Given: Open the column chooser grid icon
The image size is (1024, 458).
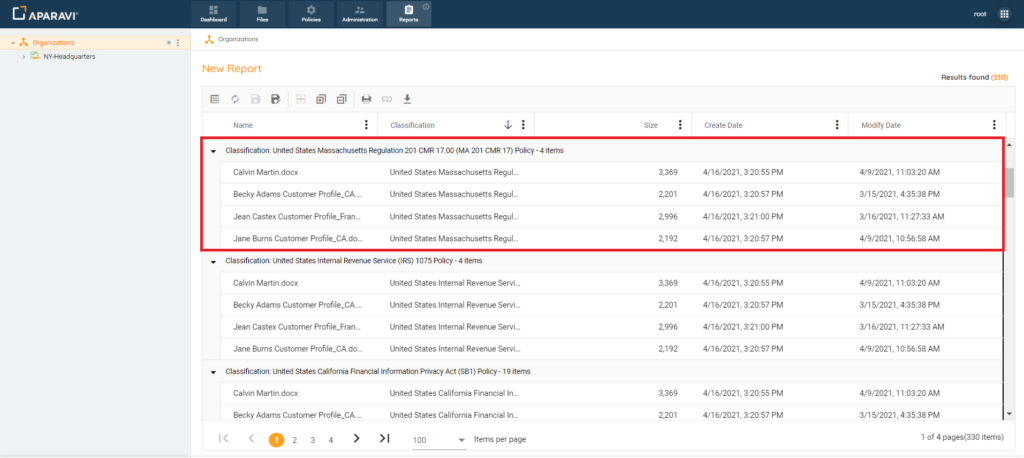Looking at the screenshot, I should 215,99.
